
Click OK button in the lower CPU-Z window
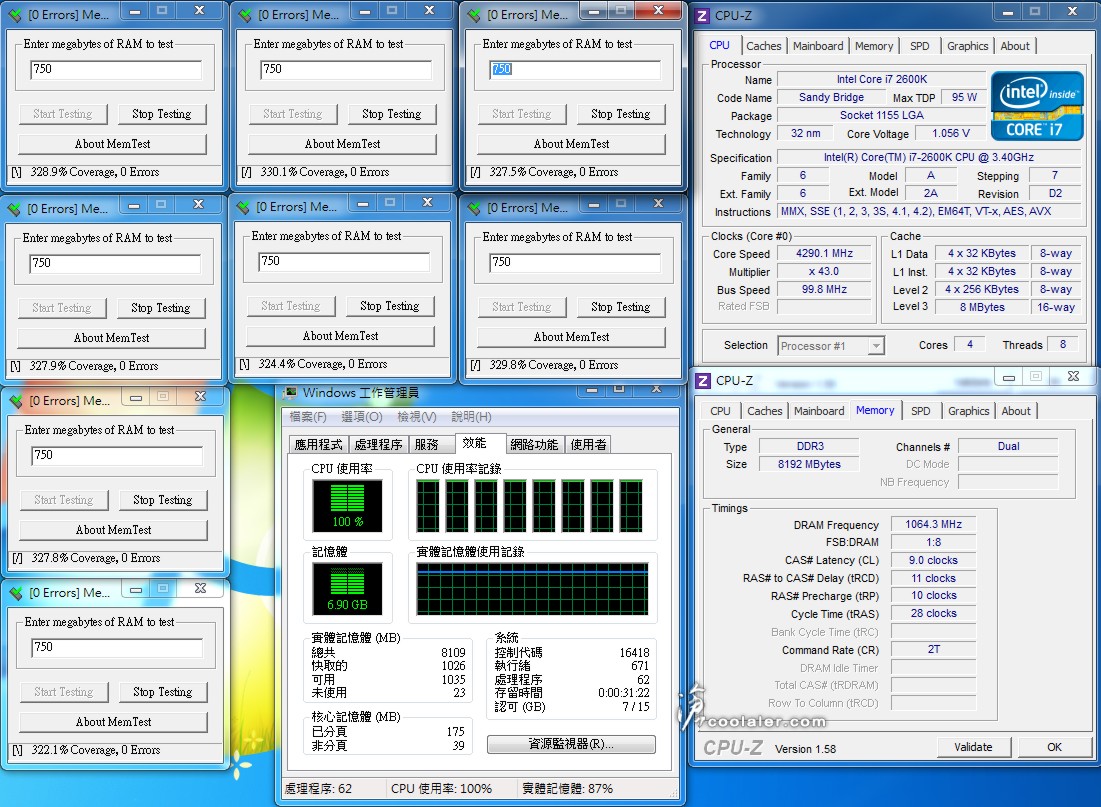click(1054, 747)
